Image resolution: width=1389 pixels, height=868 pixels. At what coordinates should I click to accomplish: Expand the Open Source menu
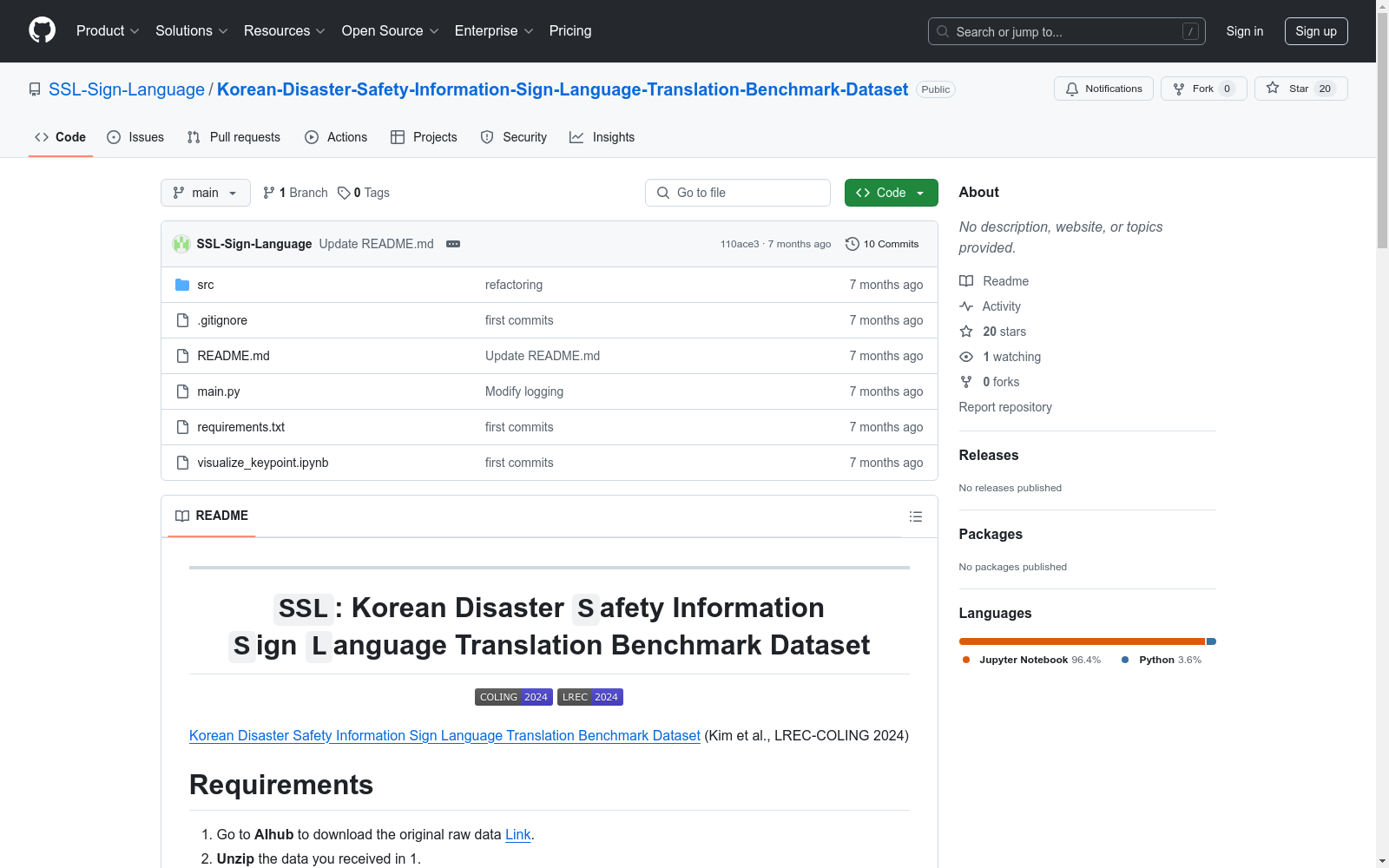(391, 31)
